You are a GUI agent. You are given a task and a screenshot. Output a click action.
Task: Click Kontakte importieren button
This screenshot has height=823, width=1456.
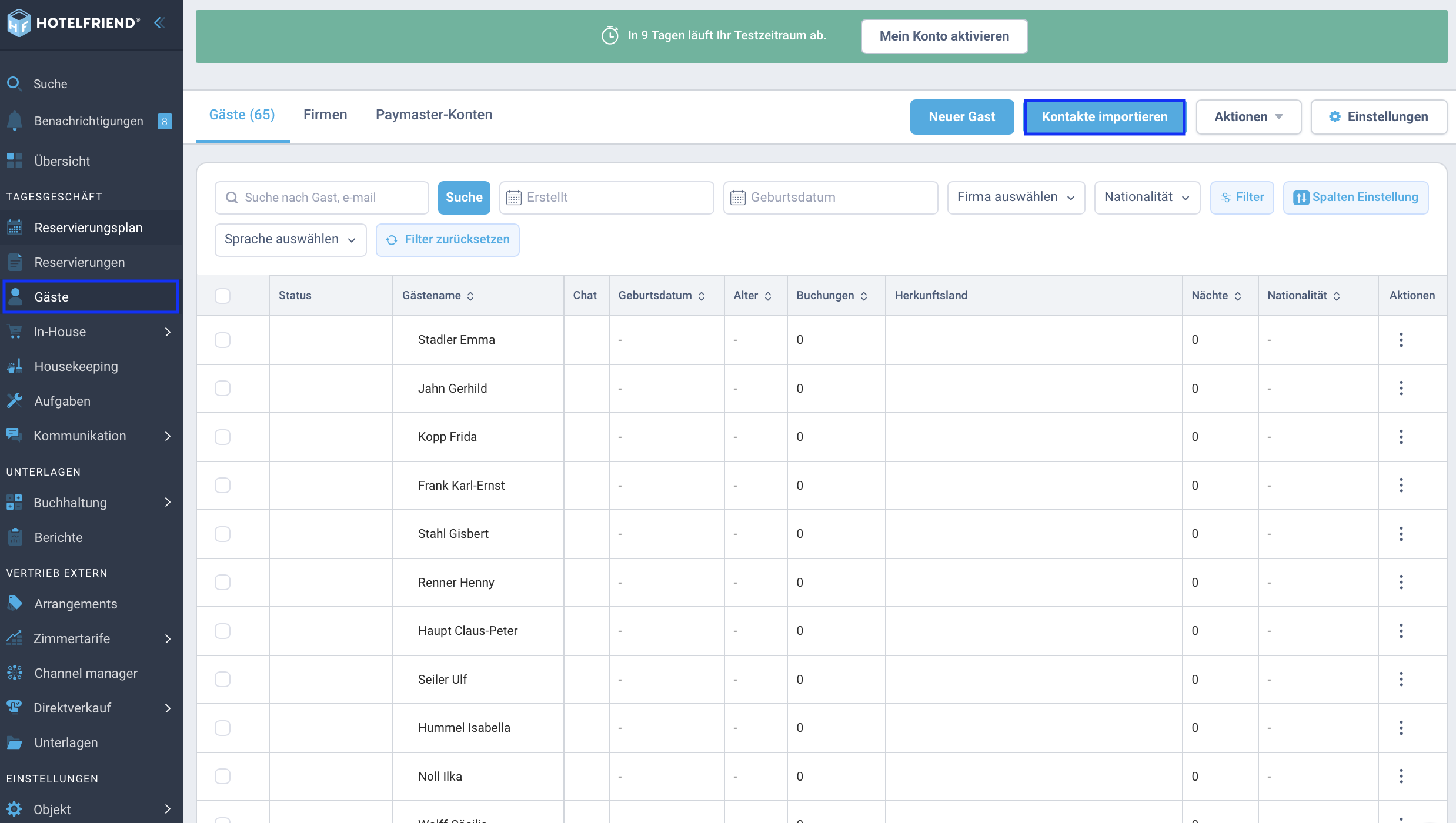point(1105,117)
